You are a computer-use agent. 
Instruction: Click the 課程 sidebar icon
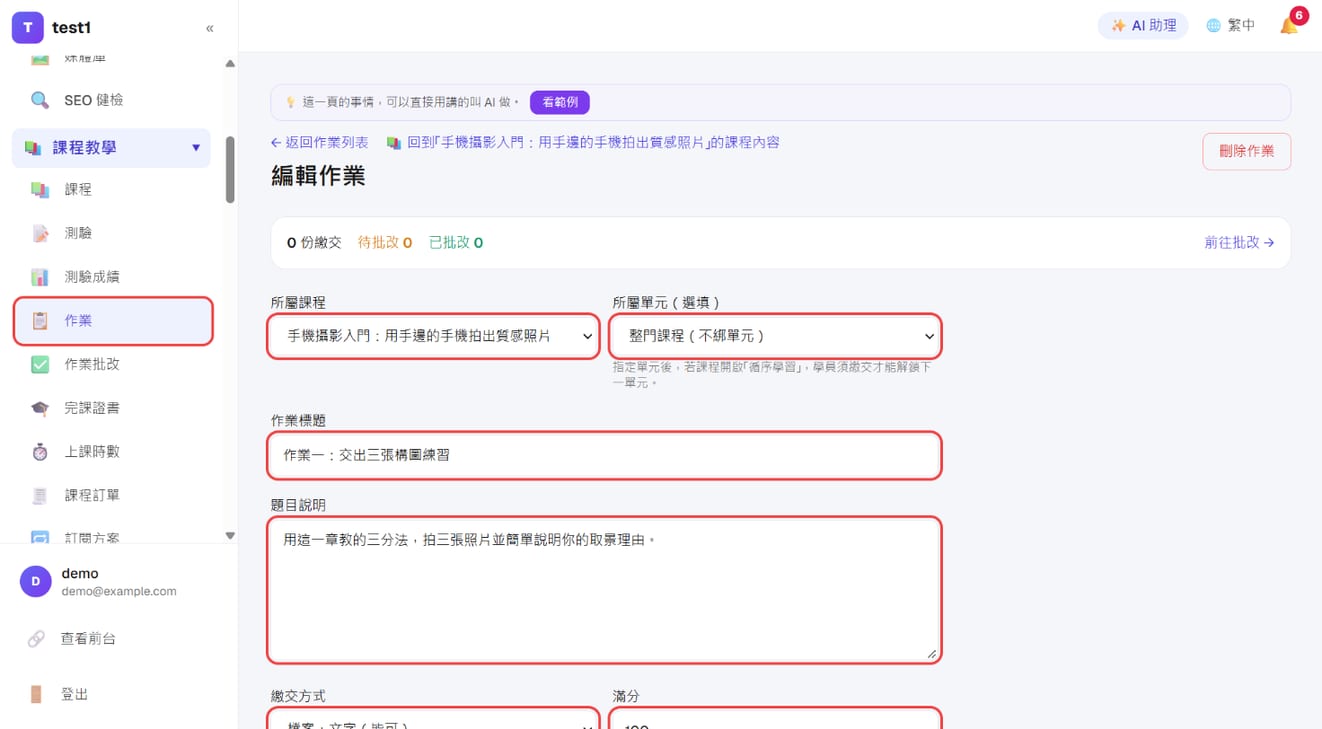click(x=40, y=189)
